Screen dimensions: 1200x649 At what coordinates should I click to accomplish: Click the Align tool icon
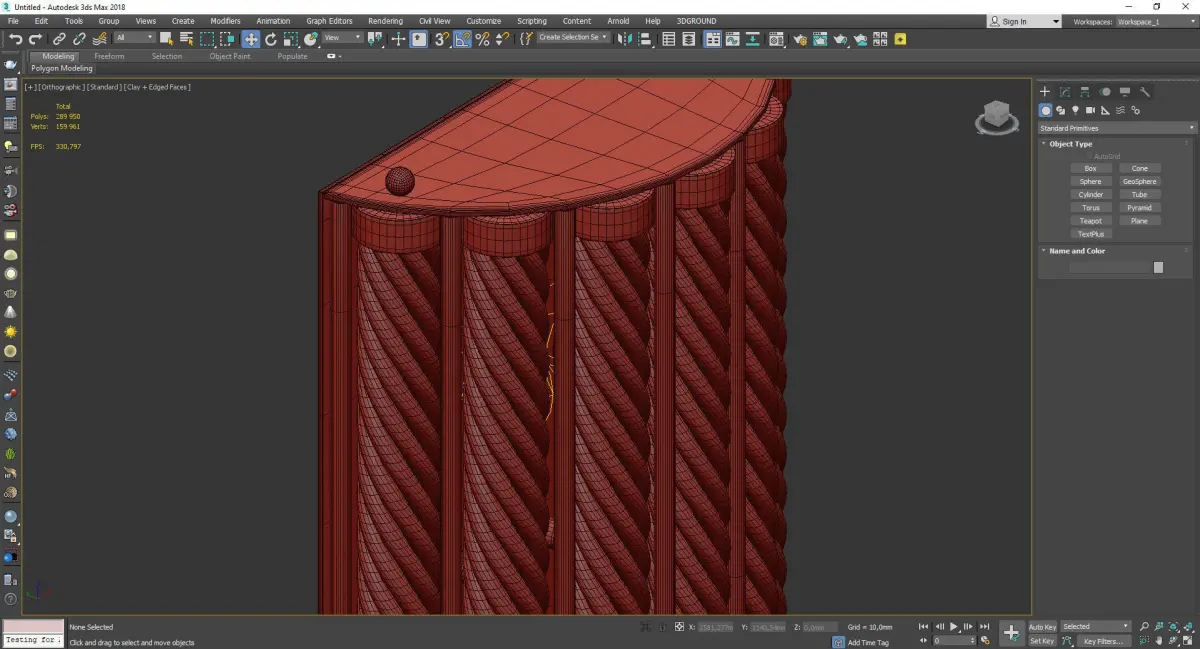point(646,39)
